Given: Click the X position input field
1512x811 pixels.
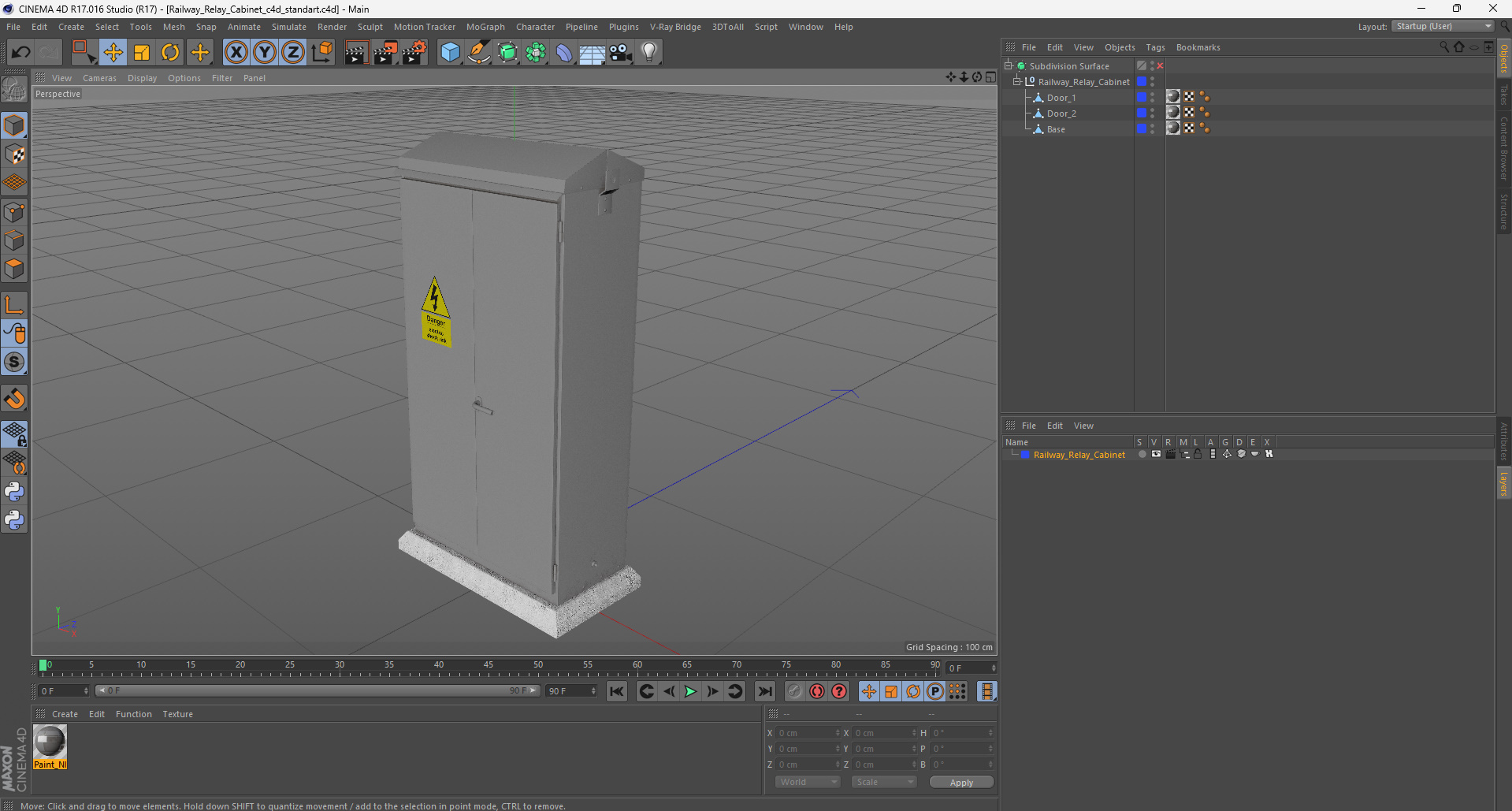Looking at the screenshot, I should [x=808, y=733].
